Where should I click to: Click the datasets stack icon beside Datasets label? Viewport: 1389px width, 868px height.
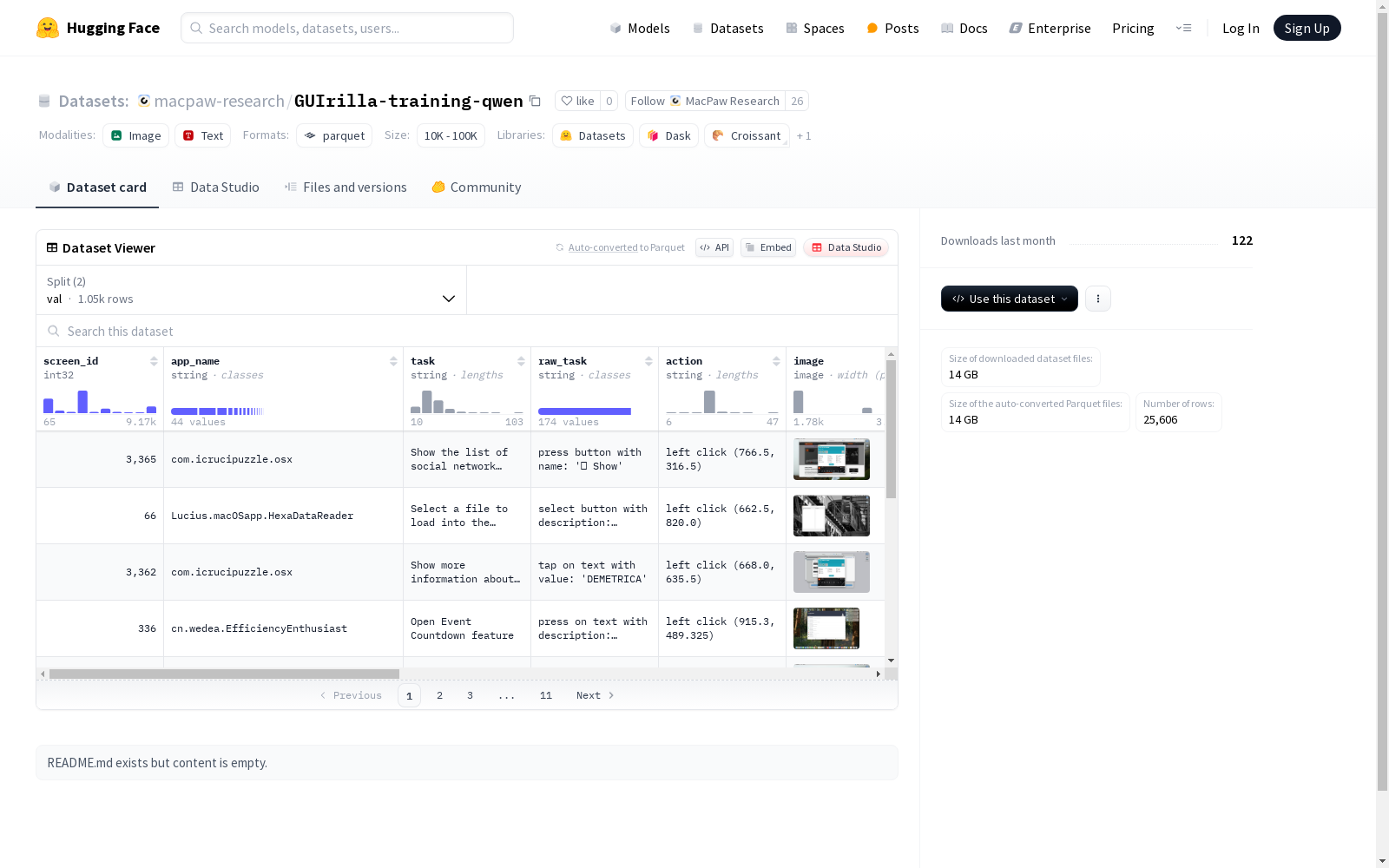pos(44,101)
